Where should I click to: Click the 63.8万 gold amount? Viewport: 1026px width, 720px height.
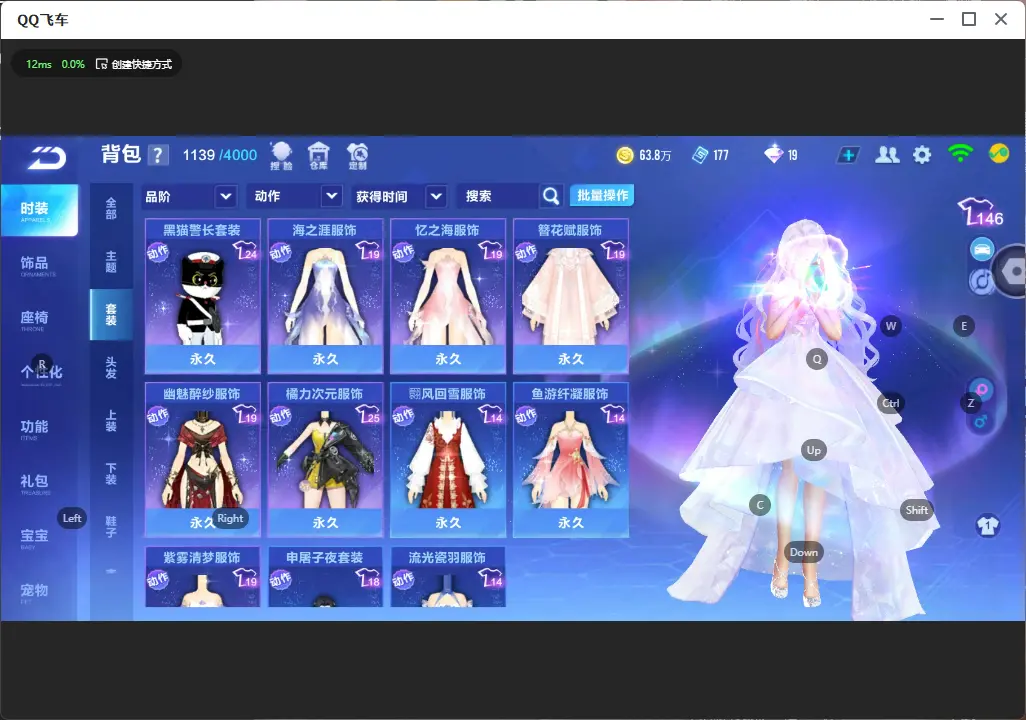point(655,155)
